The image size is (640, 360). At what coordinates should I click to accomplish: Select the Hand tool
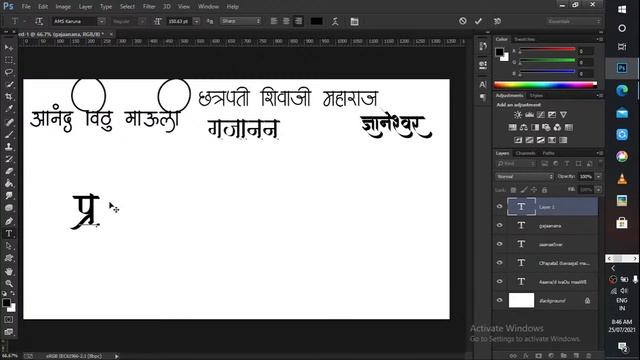(9, 271)
